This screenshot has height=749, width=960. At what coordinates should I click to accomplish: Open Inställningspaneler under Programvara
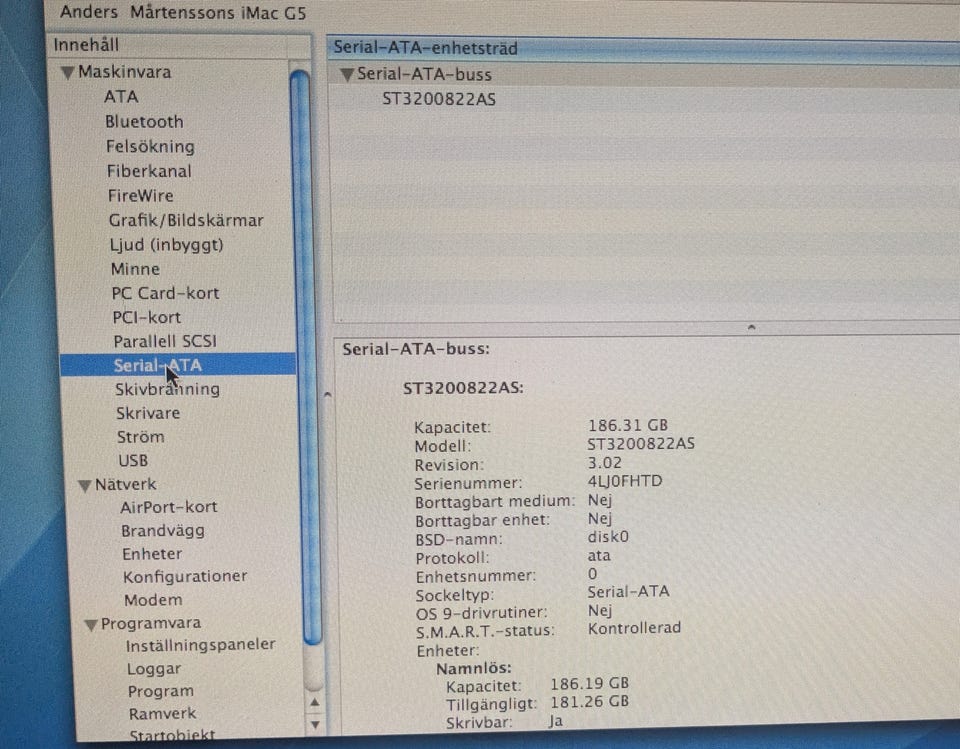click(200, 645)
